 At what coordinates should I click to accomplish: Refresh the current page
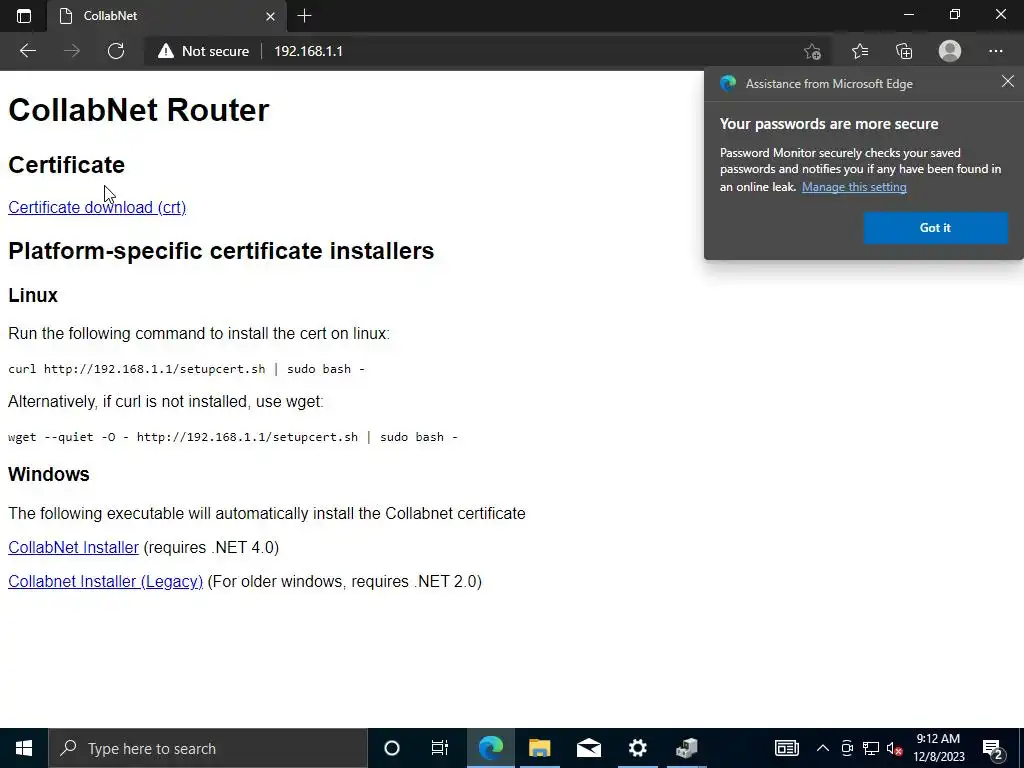[x=116, y=51]
